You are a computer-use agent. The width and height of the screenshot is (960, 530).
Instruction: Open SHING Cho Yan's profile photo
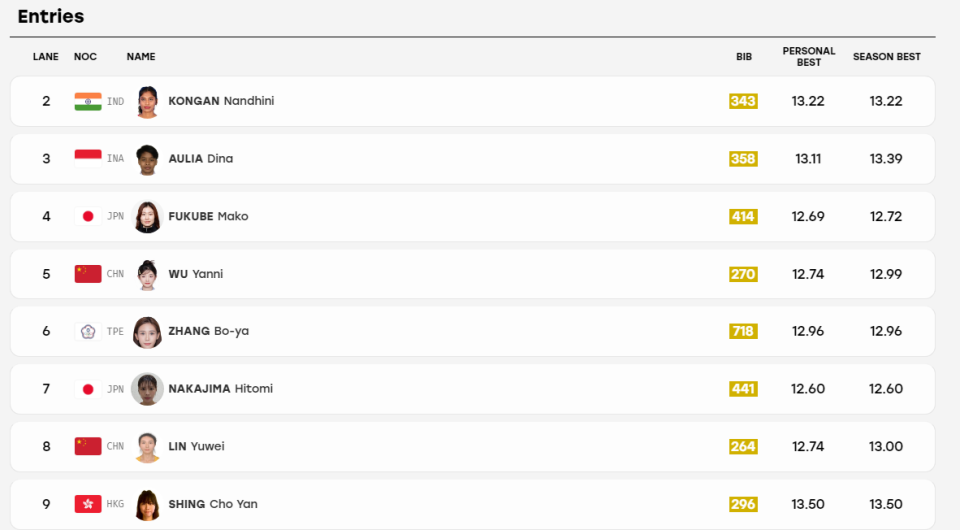(x=147, y=504)
